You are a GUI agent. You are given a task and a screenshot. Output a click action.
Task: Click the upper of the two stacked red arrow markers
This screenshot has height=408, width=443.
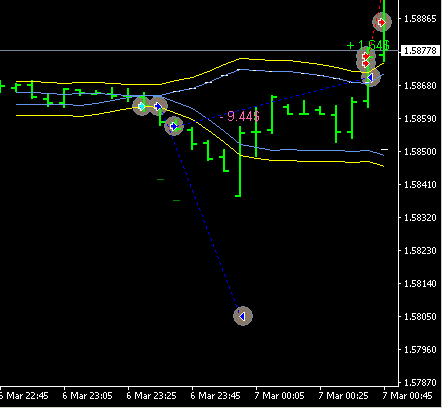(x=366, y=56)
